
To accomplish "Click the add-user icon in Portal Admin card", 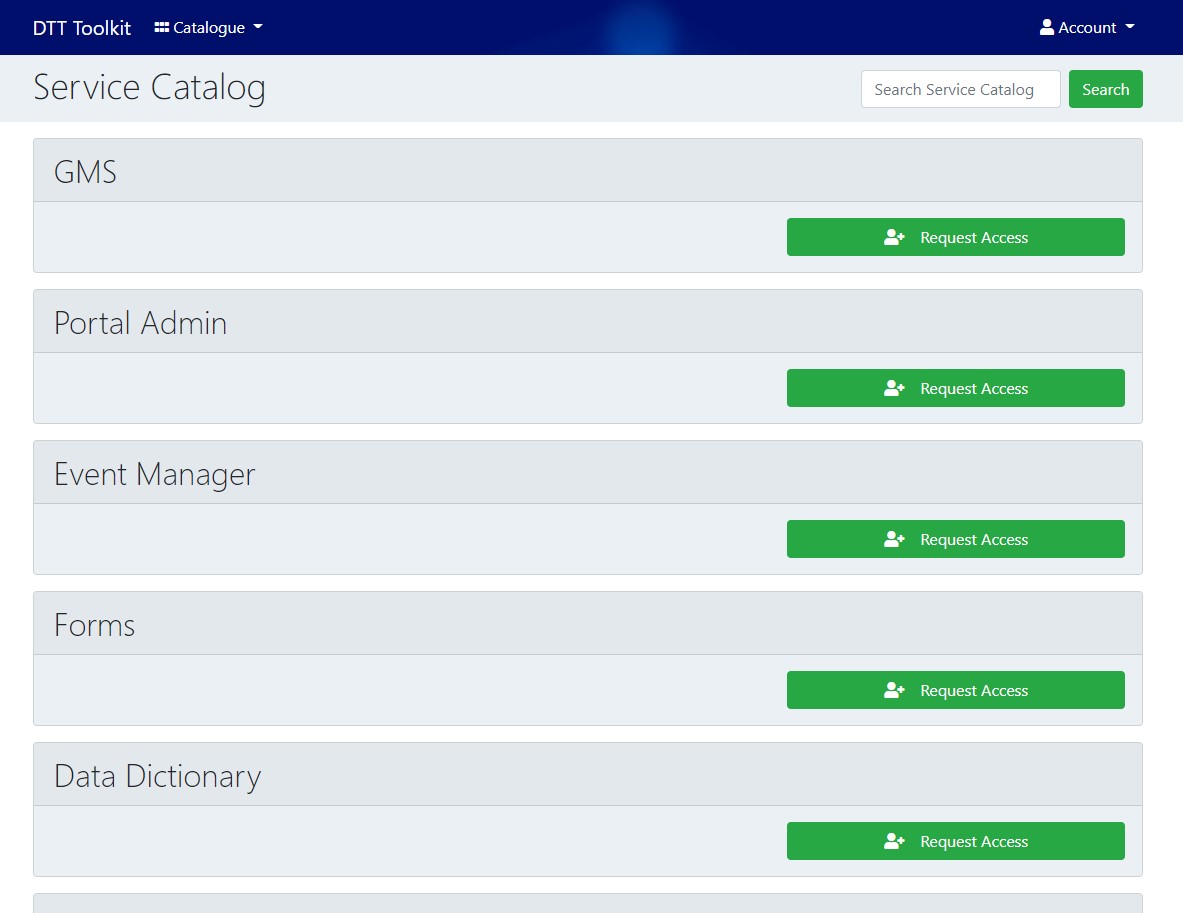I will click(x=894, y=389).
